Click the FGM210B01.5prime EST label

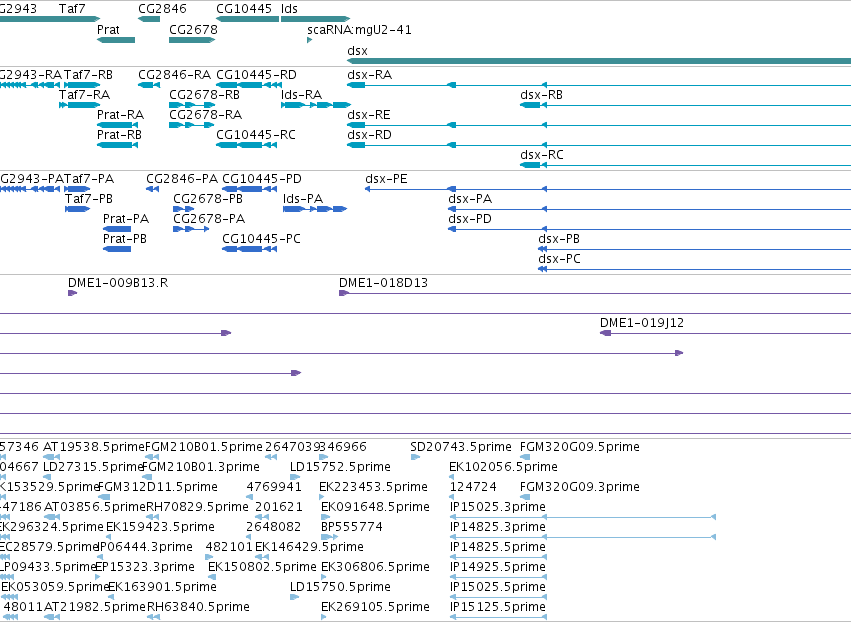point(204,447)
